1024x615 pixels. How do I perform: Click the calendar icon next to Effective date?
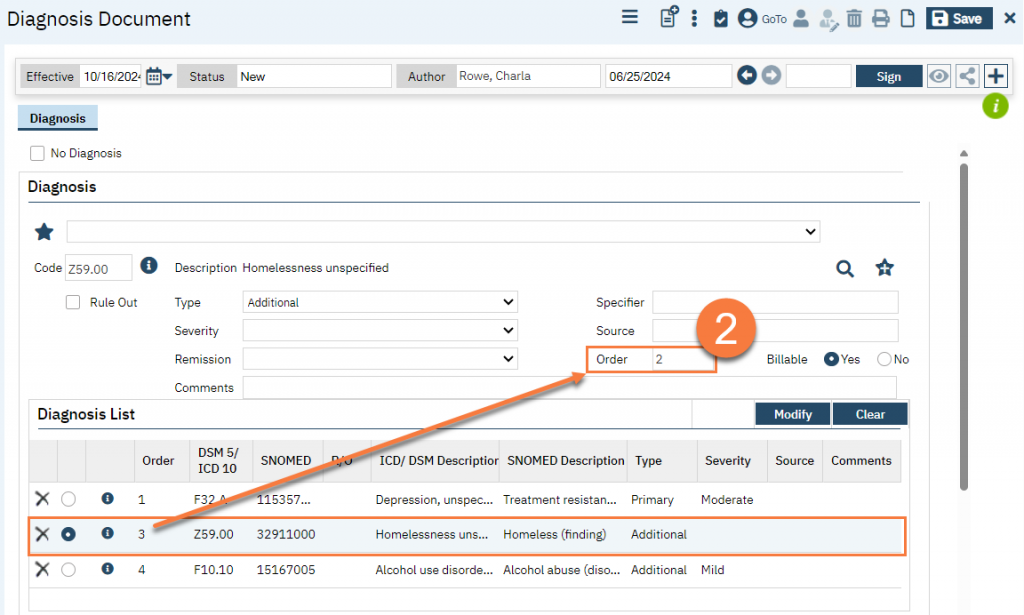pos(155,77)
